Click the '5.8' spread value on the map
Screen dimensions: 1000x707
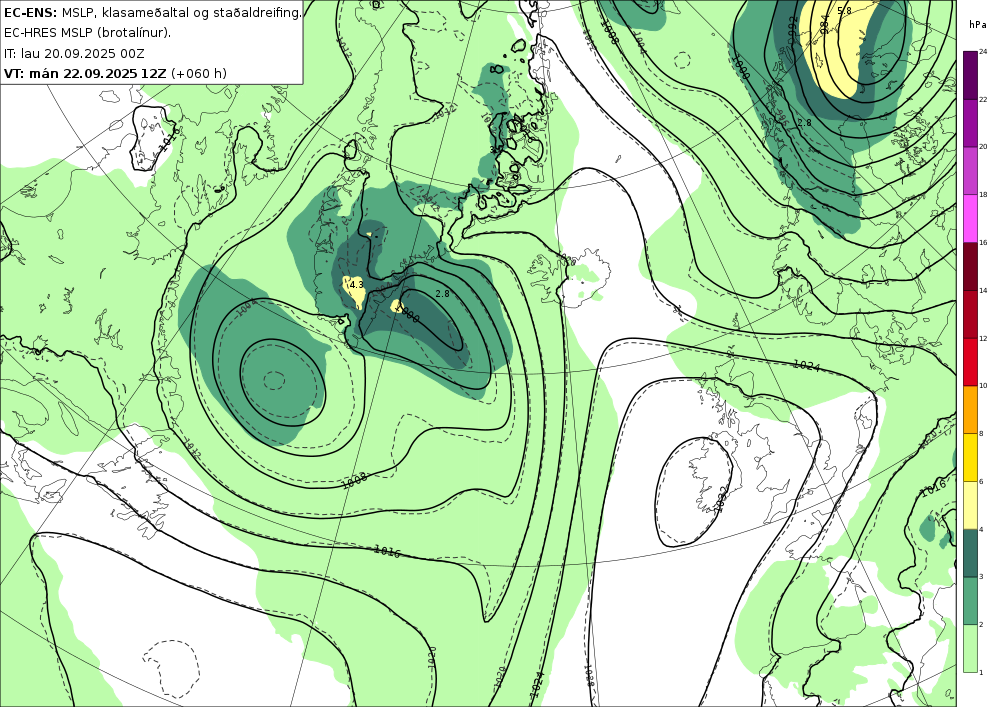tap(844, 11)
